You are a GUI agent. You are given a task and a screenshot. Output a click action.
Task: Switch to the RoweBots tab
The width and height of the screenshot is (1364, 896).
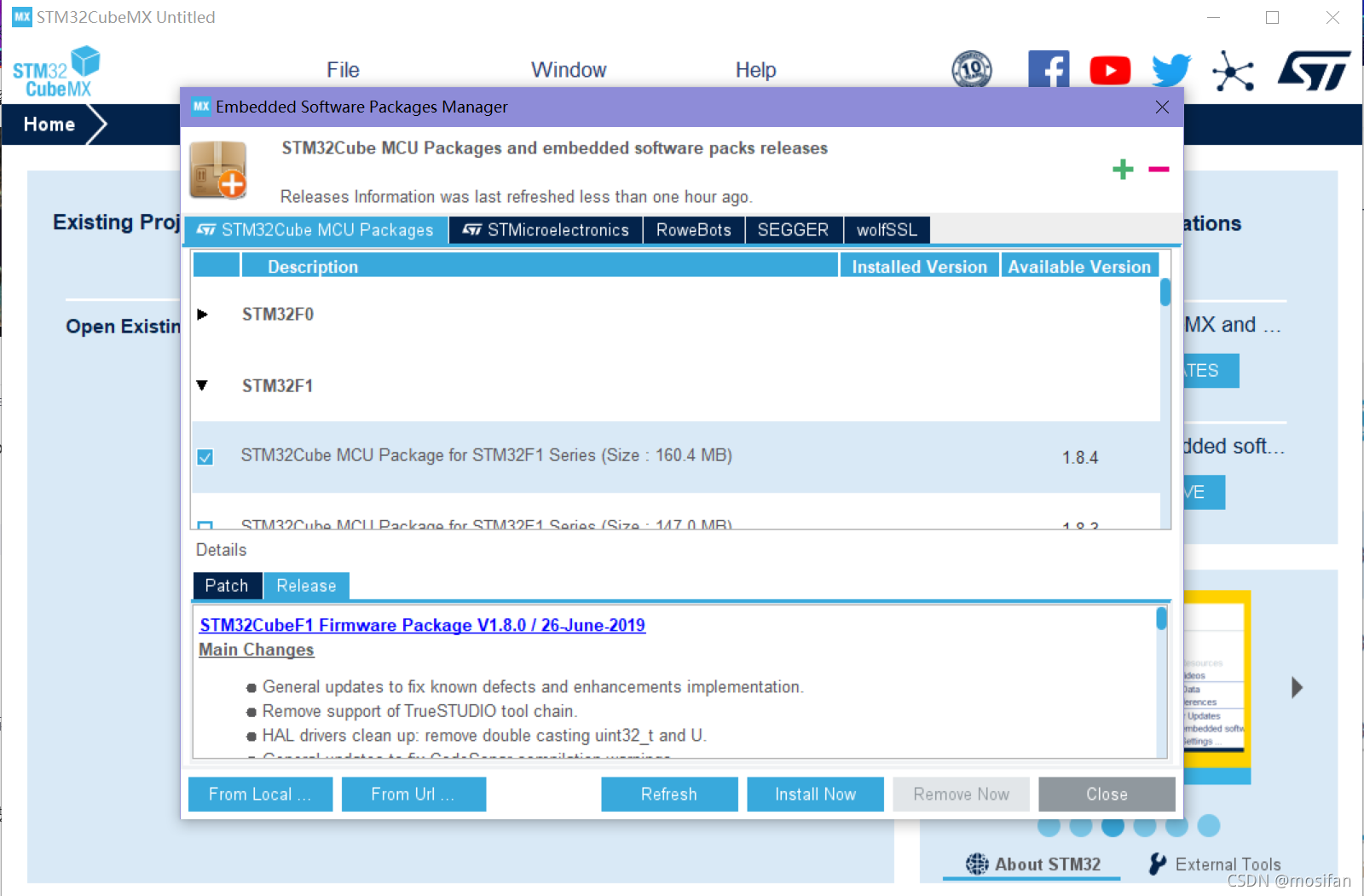click(x=694, y=230)
